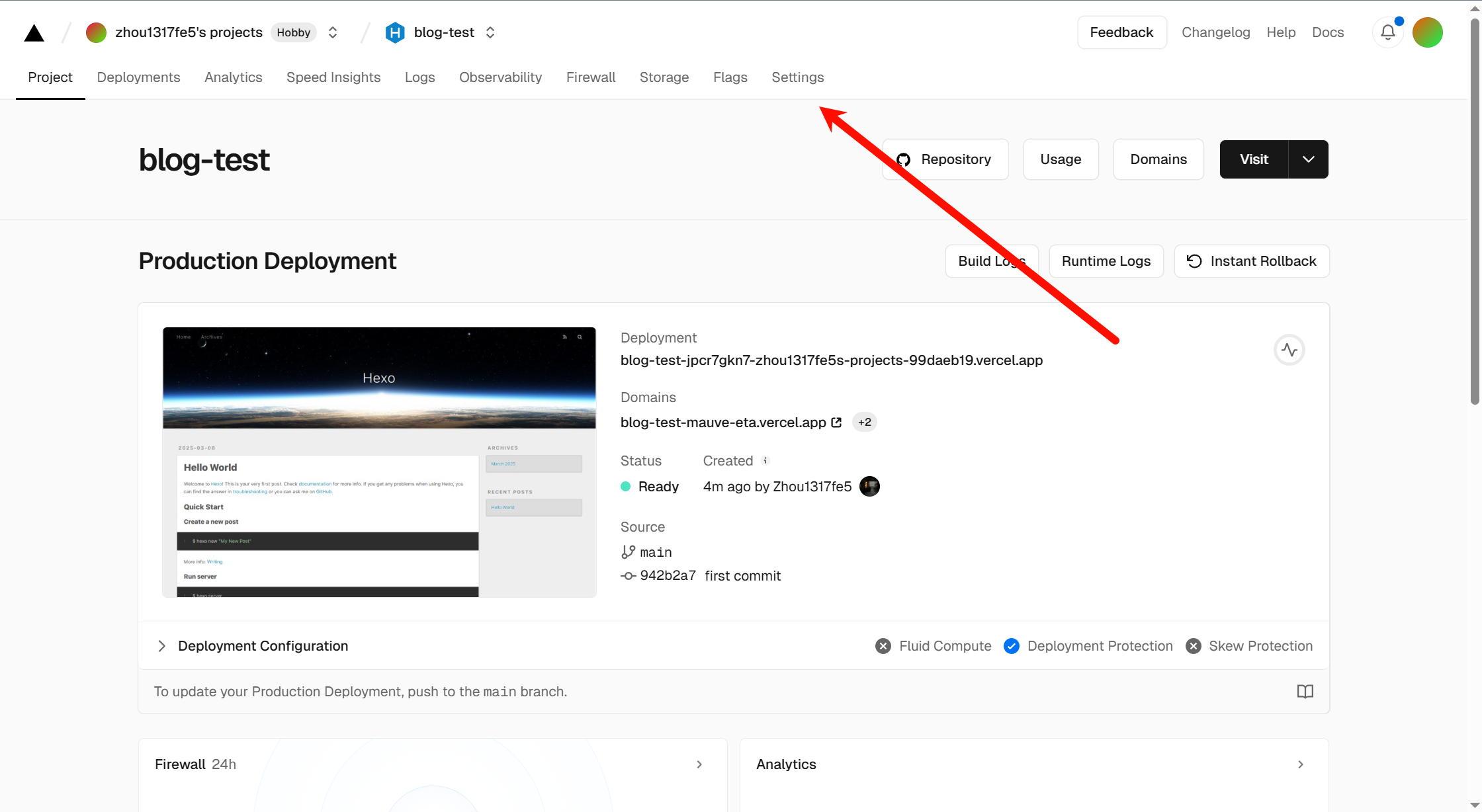Image resolution: width=1482 pixels, height=812 pixels.
Task: Open the Visit button dropdown arrow
Action: (x=1309, y=159)
